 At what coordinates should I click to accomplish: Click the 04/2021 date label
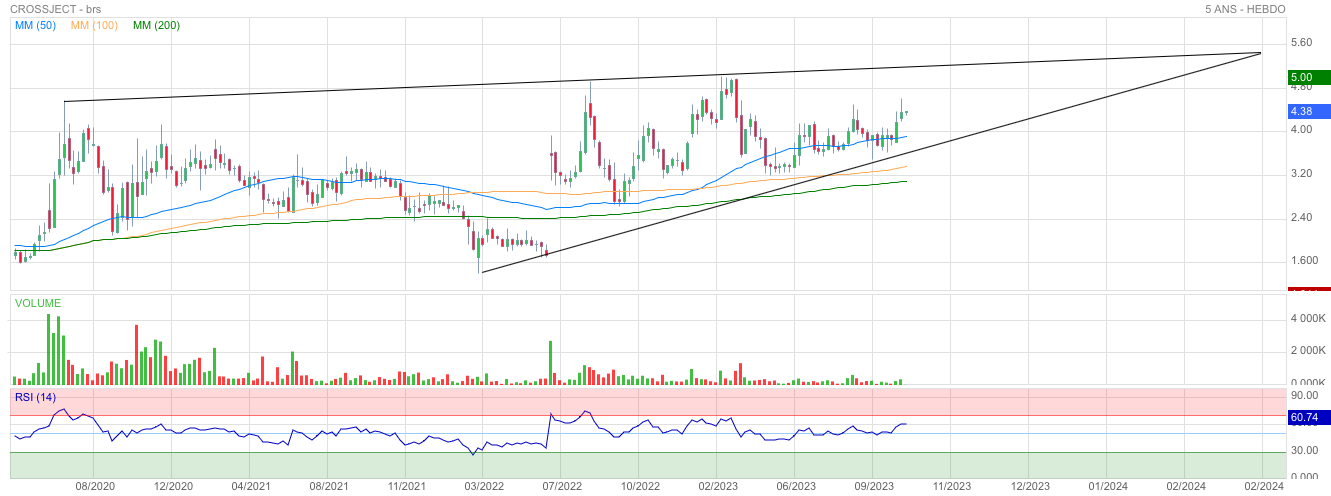pyautogui.click(x=250, y=486)
